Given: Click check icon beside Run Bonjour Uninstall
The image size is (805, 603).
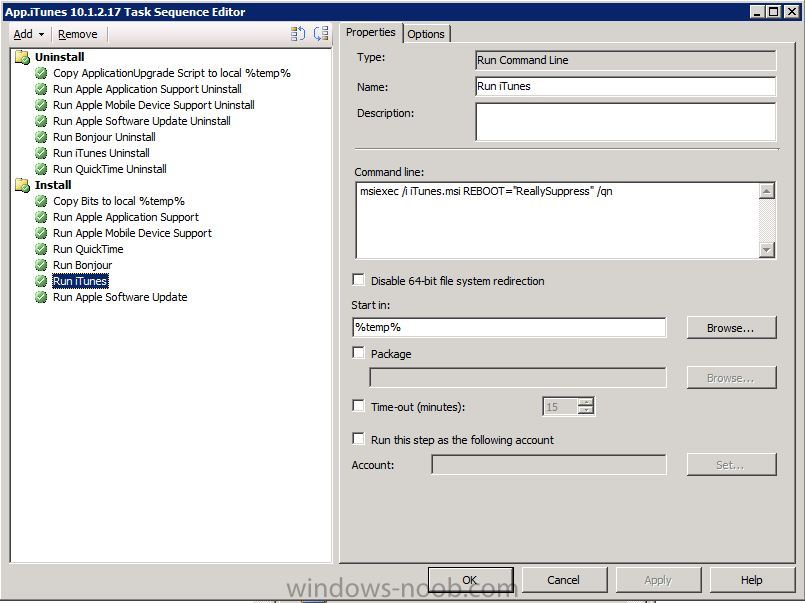Looking at the screenshot, I should click(41, 137).
